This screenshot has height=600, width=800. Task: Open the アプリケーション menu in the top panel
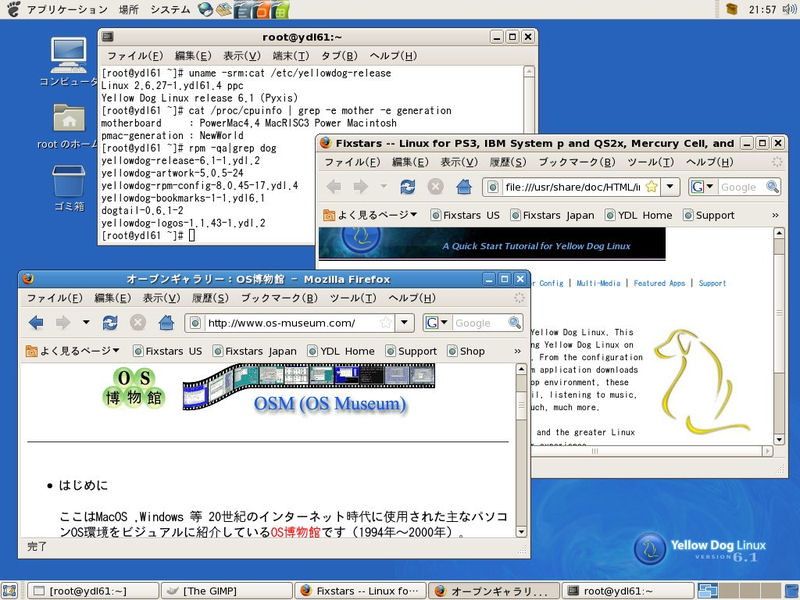(67, 9)
